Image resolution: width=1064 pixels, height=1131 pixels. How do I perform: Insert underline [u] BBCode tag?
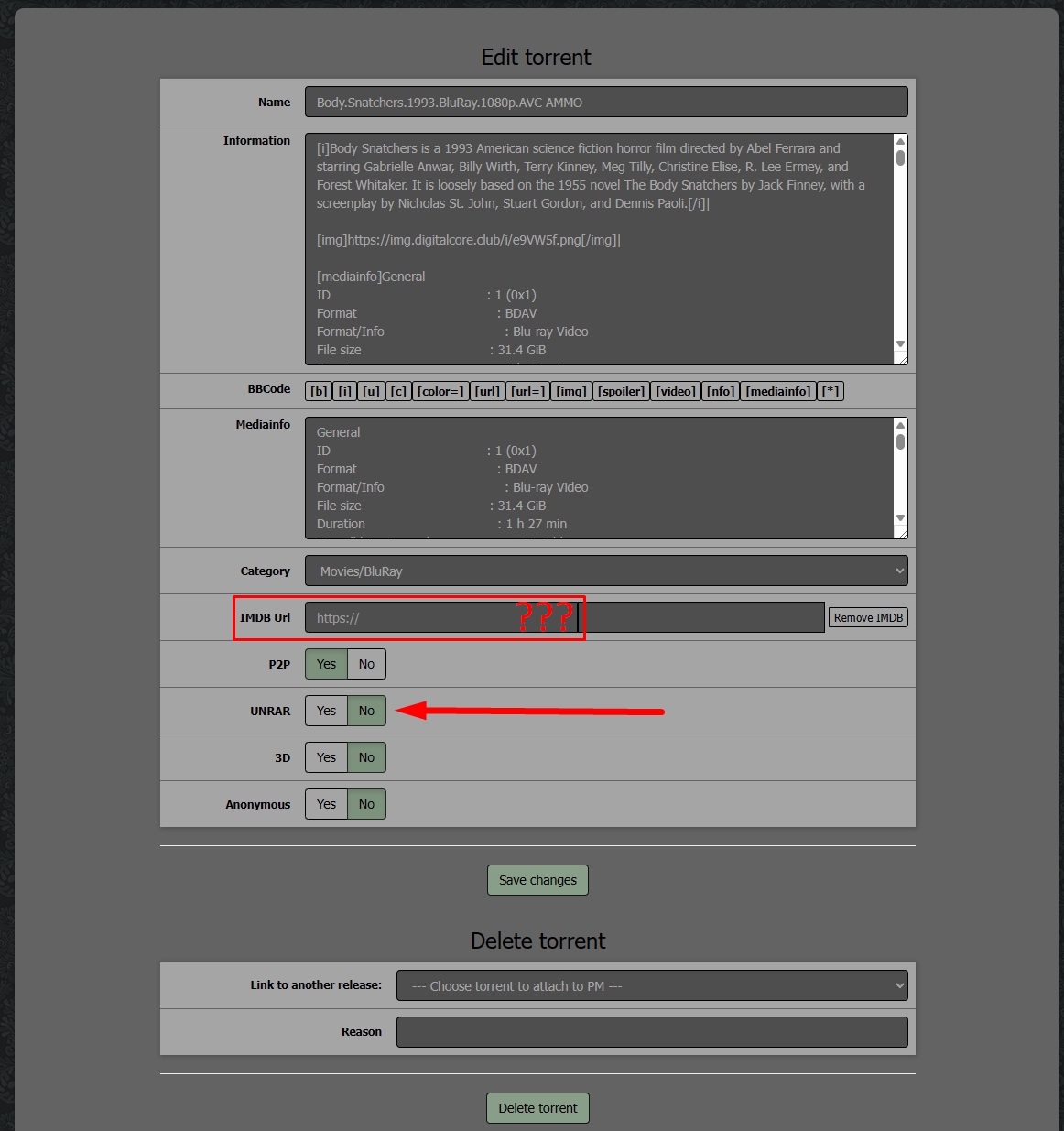[x=371, y=391]
